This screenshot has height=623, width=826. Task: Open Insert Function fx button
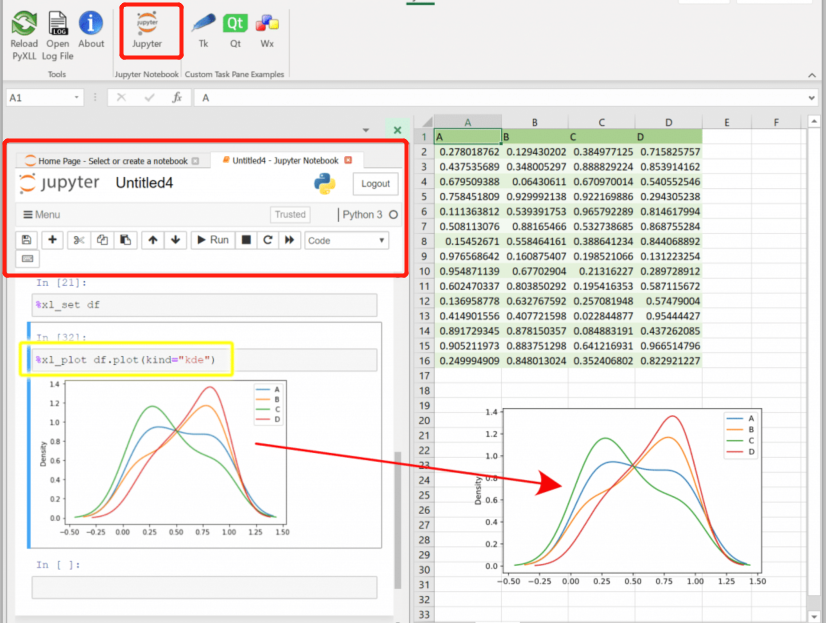click(177, 97)
